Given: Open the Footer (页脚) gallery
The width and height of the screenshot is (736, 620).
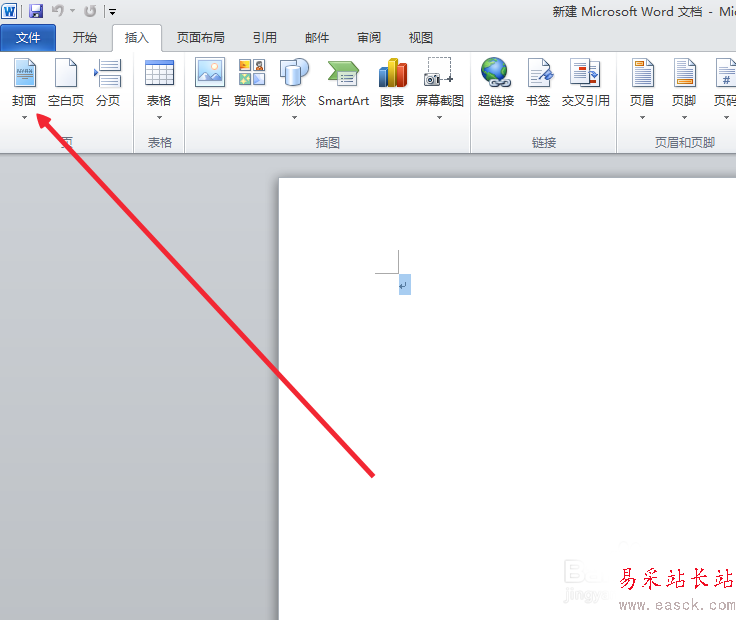Looking at the screenshot, I should 684,84.
